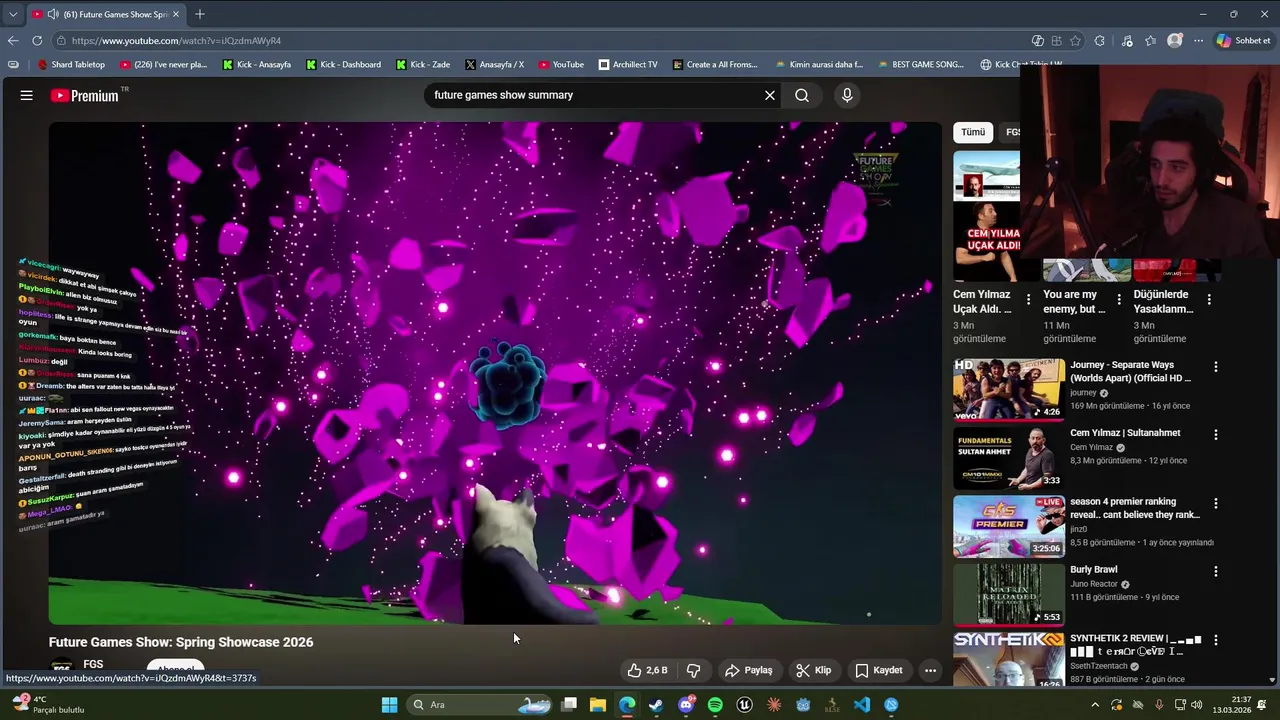Save the video with Kaydet button
Image resolution: width=1280 pixels, height=720 pixels.
[x=879, y=670]
